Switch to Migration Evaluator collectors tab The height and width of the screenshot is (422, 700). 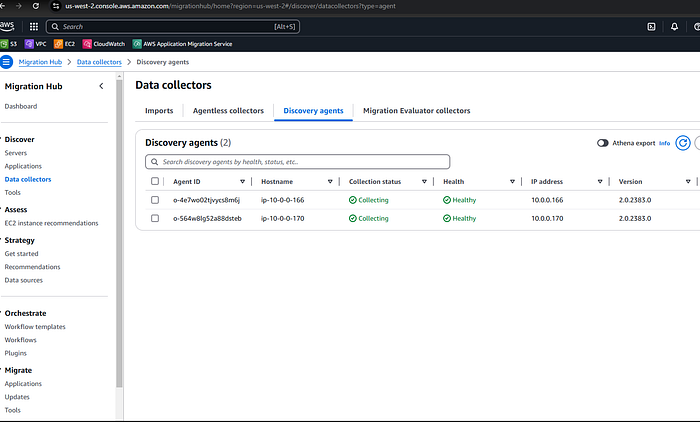(417, 111)
